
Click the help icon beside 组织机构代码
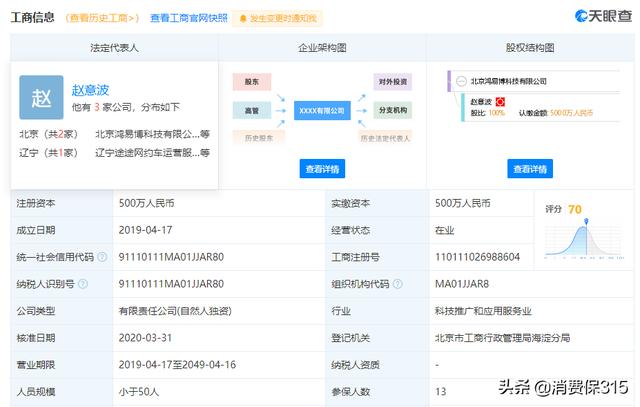398,284
